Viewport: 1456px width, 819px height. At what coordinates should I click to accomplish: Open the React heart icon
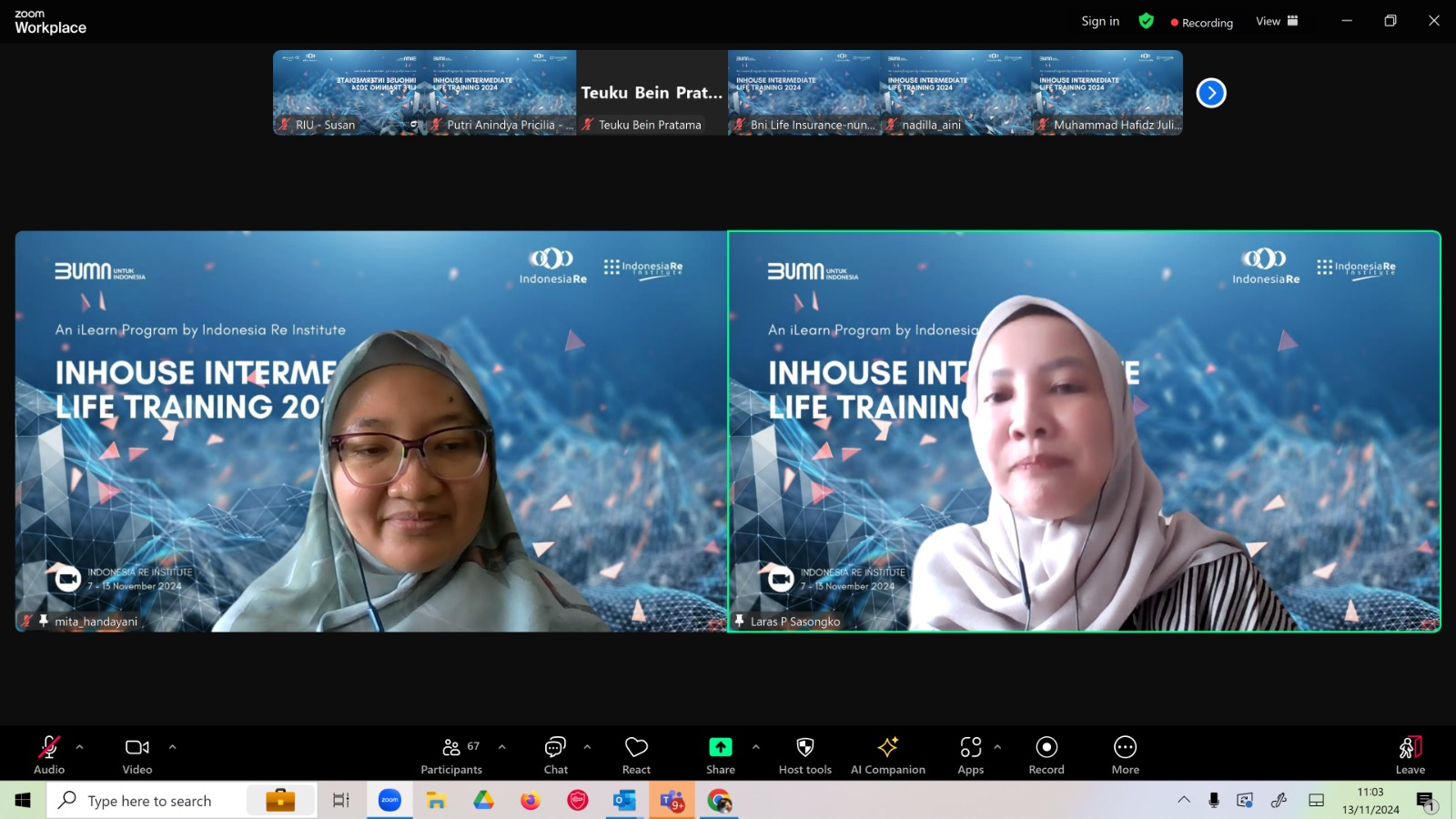[636, 747]
